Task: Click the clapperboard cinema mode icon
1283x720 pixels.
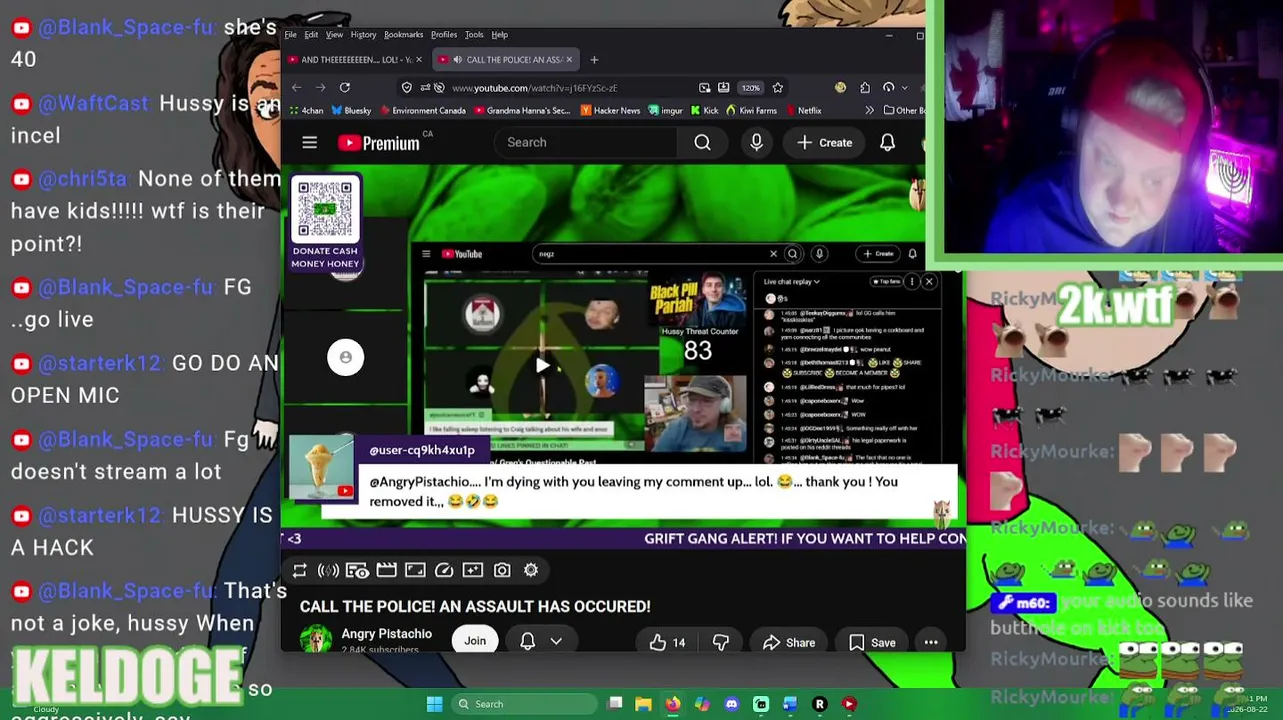Action: click(x=386, y=570)
